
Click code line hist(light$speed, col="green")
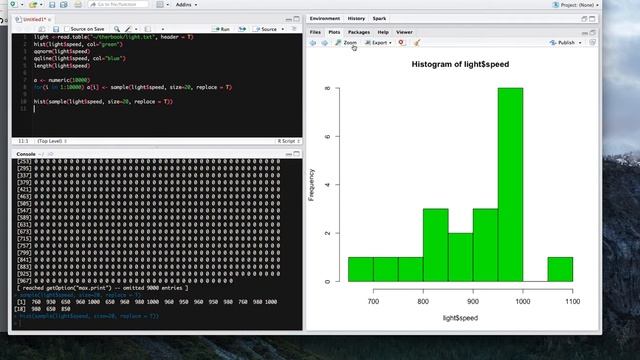point(78,44)
